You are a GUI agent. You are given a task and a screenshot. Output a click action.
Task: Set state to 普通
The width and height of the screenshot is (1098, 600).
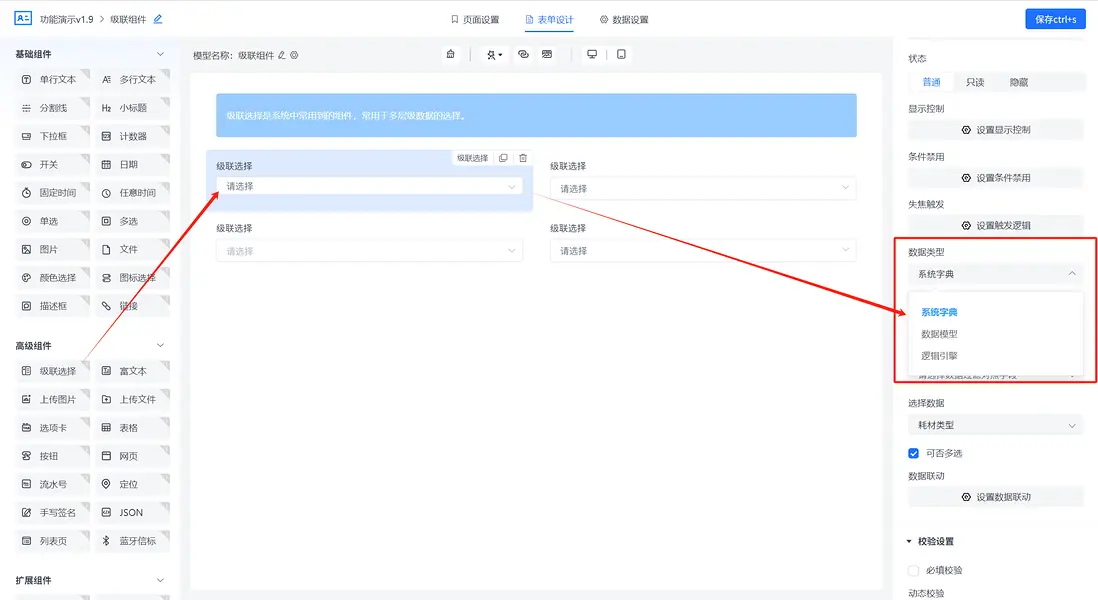point(931,82)
